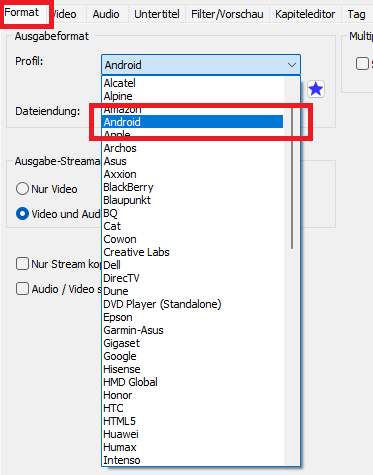Screen dimensions: 373x475
Task: Pick Asus in the profile list
Action: [x=192, y=161]
